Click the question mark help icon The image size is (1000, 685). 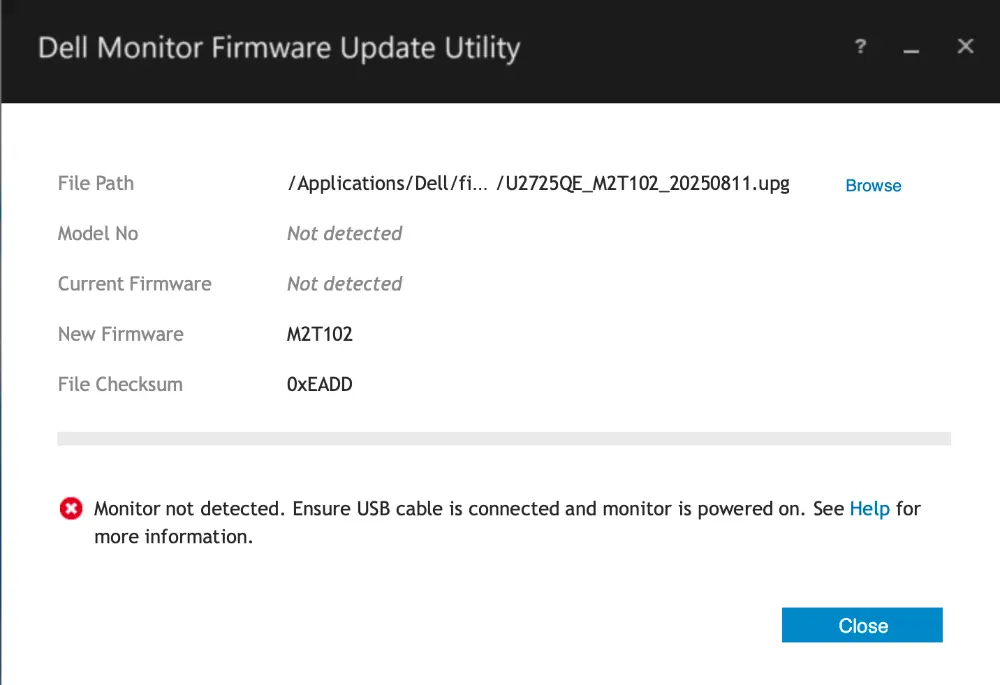[x=860, y=47]
